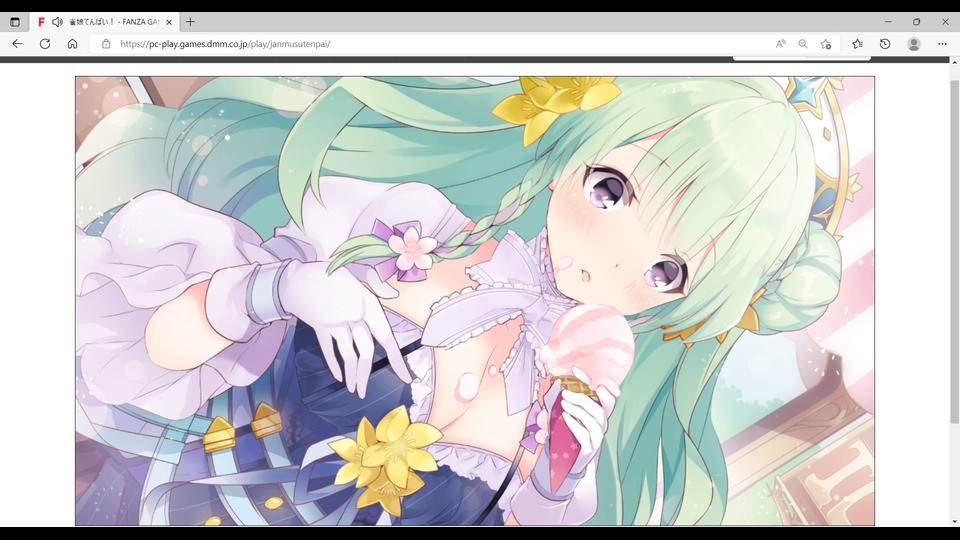Open a new tab with plus button
Screen dimensions: 960x540
190,22
